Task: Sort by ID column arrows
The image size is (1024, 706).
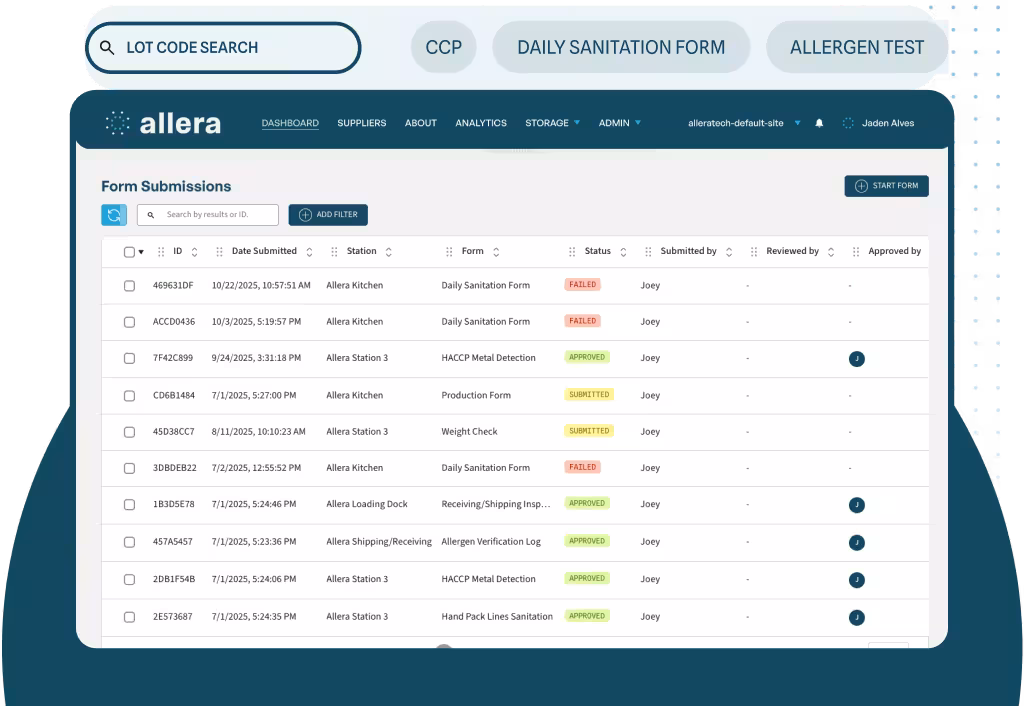Action: (x=194, y=252)
